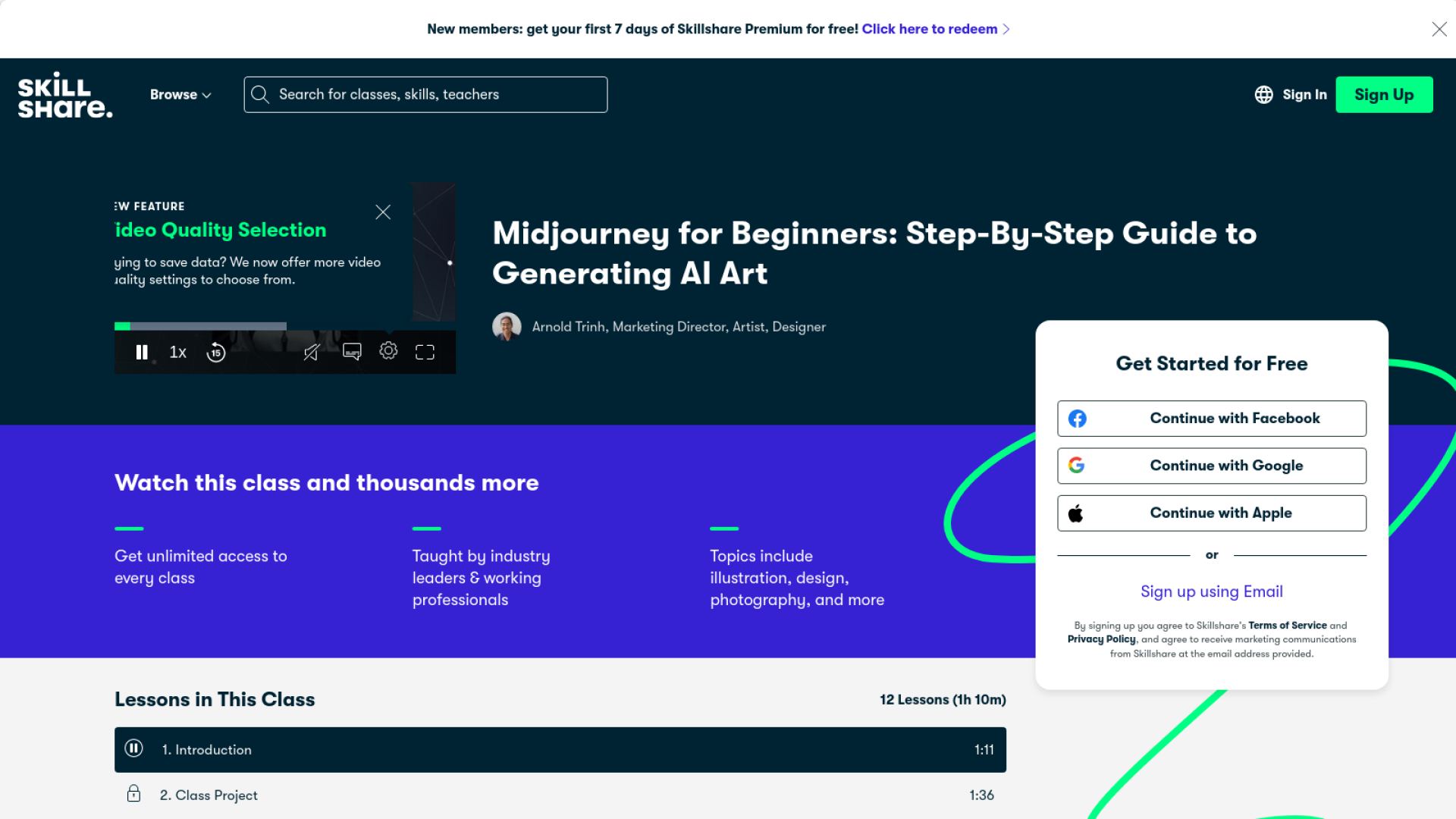Screen dimensions: 1456x819
Task: Change 1x playback speed
Action: pos(178,353)
